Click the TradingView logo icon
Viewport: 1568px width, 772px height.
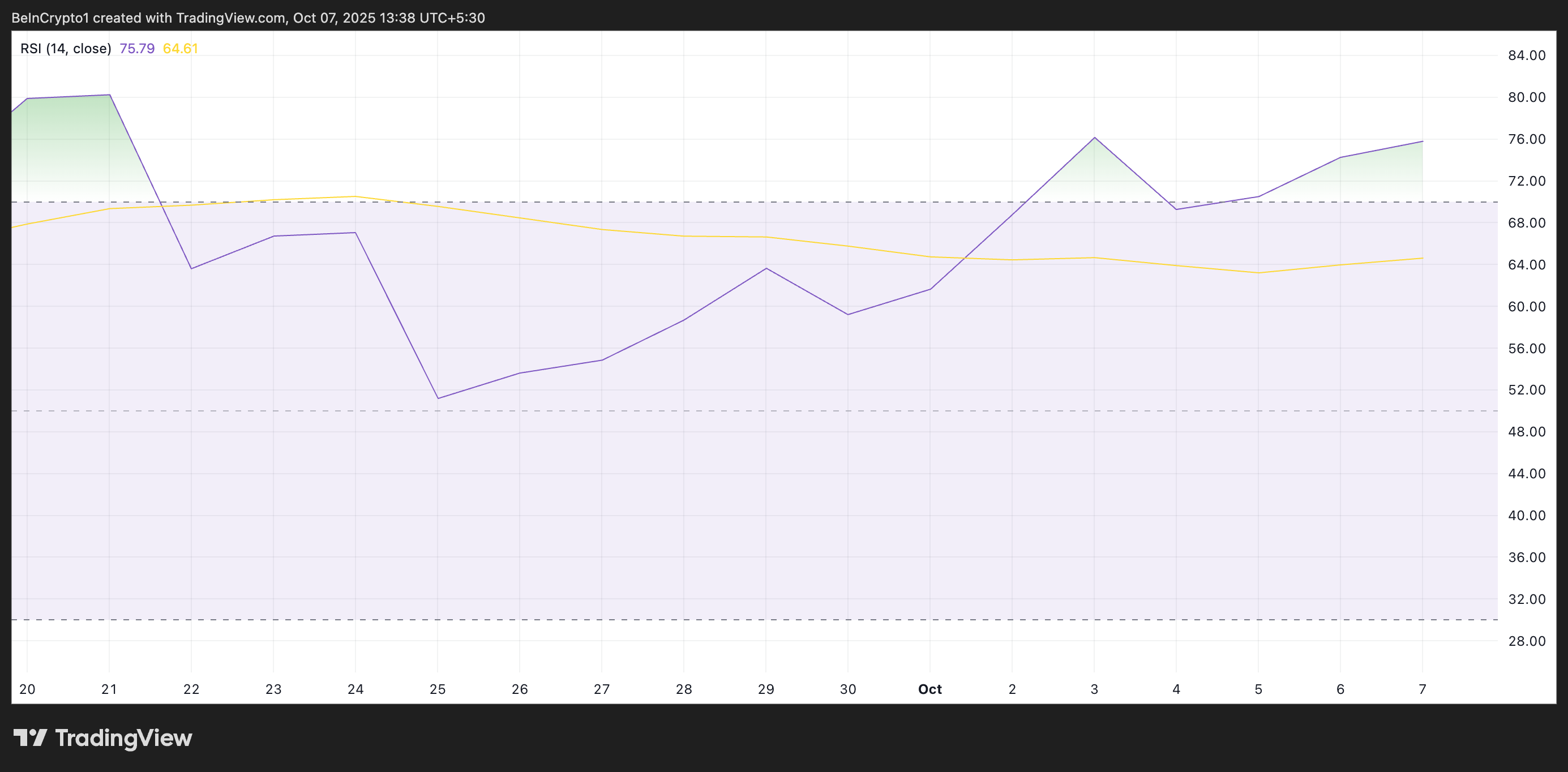click(32, 738)
